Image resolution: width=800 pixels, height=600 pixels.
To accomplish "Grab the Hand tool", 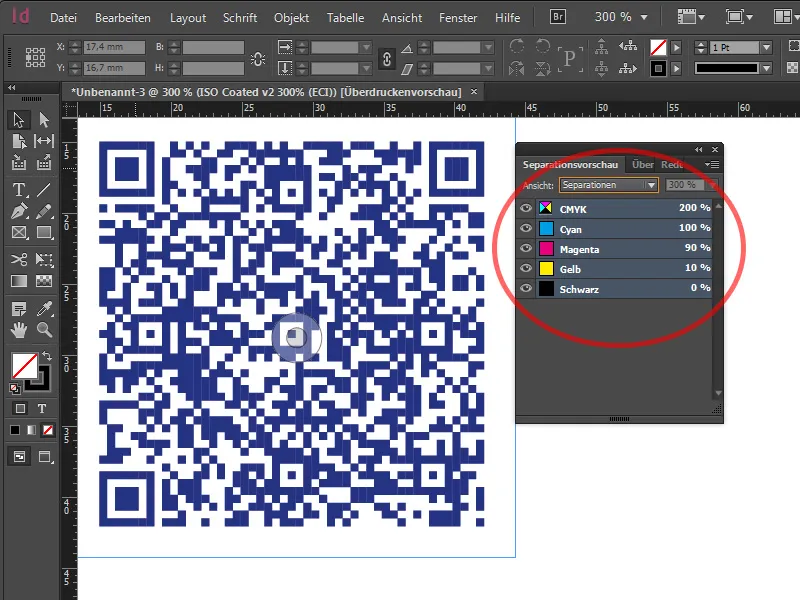I will [x=18, y=328].
